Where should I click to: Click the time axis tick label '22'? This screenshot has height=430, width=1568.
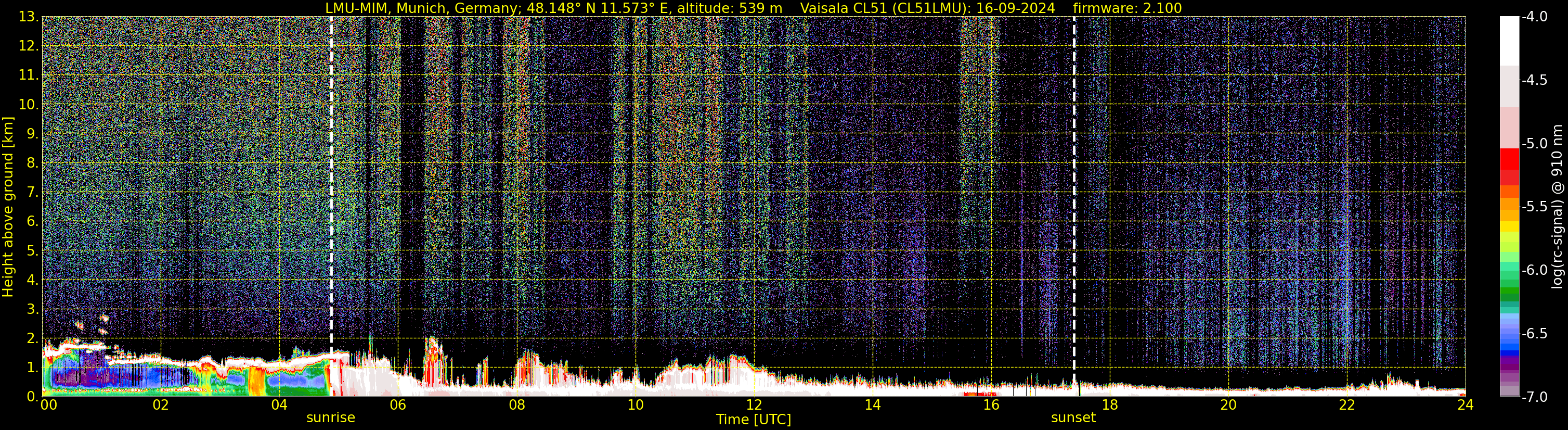(x=1347, y=406)
